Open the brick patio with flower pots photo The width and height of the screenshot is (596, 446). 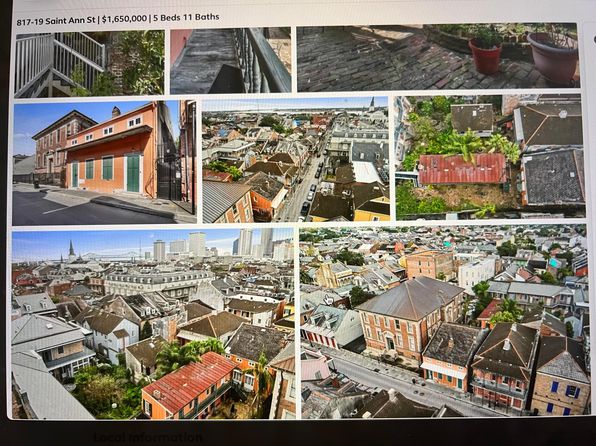[x=438, y=57]
